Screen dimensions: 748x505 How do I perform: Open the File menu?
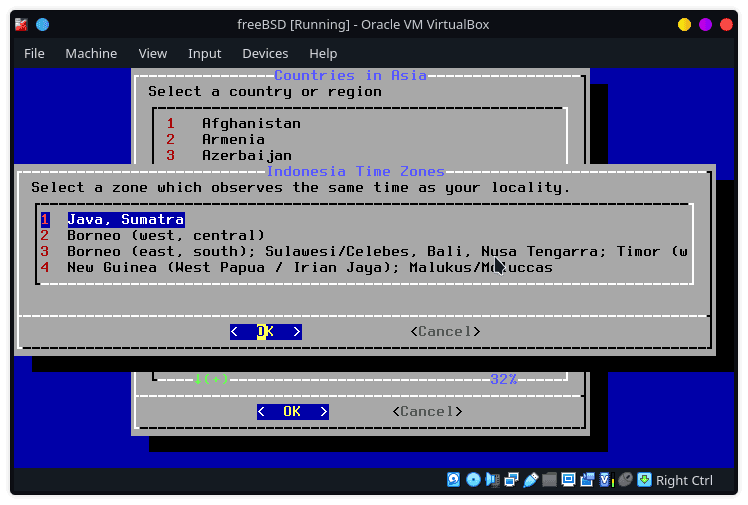tap(34, 53)
